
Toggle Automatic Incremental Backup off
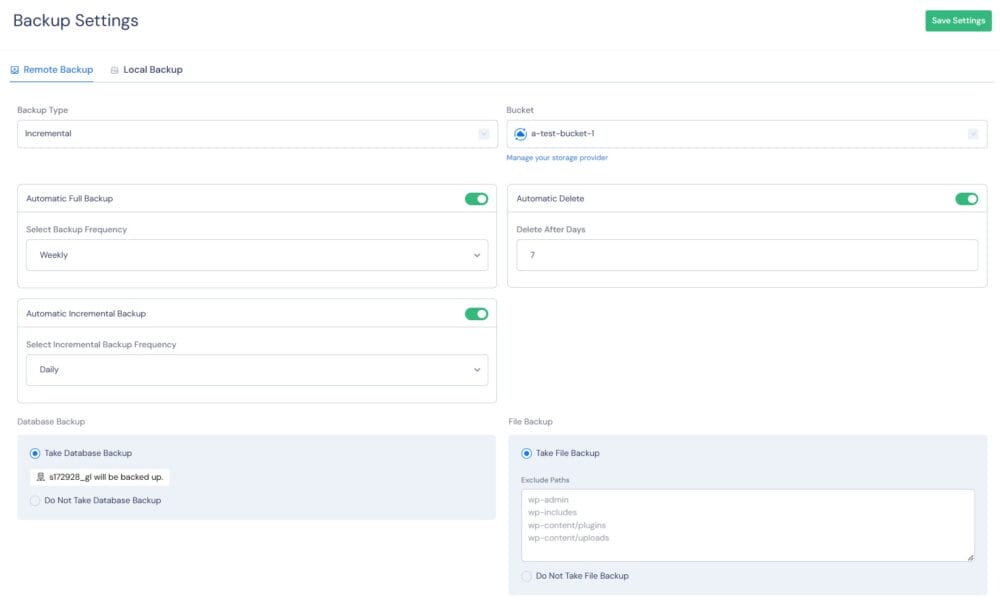[x=477, y=313]
